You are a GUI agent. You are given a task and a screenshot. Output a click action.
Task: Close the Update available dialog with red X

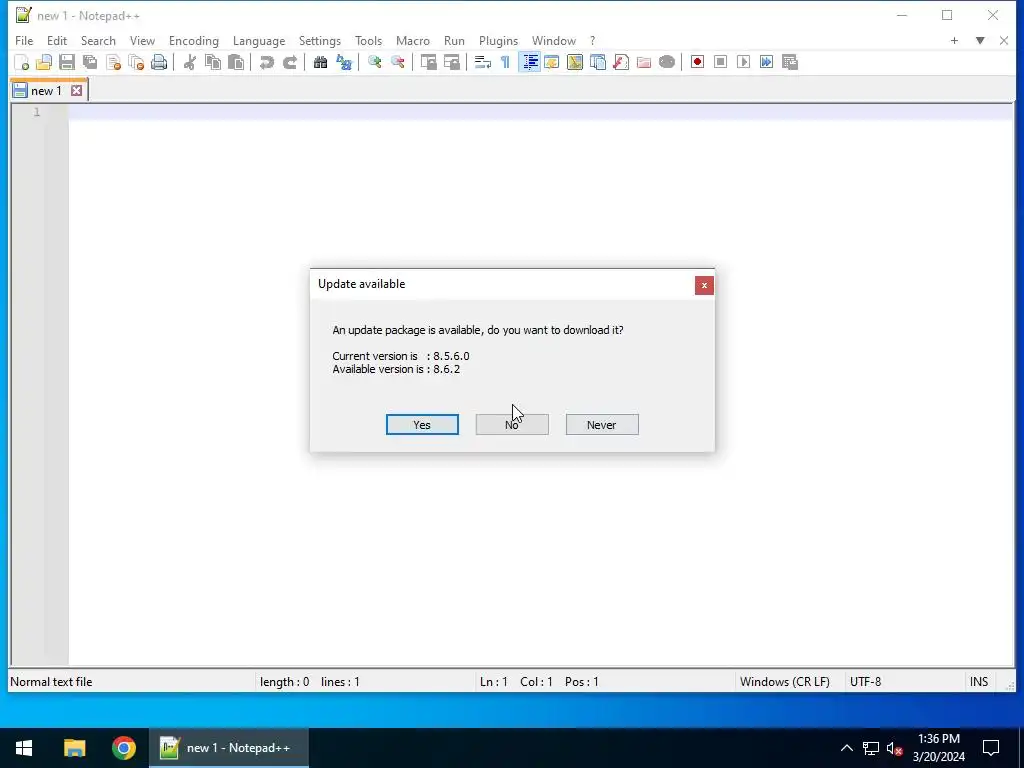point(704,285)
